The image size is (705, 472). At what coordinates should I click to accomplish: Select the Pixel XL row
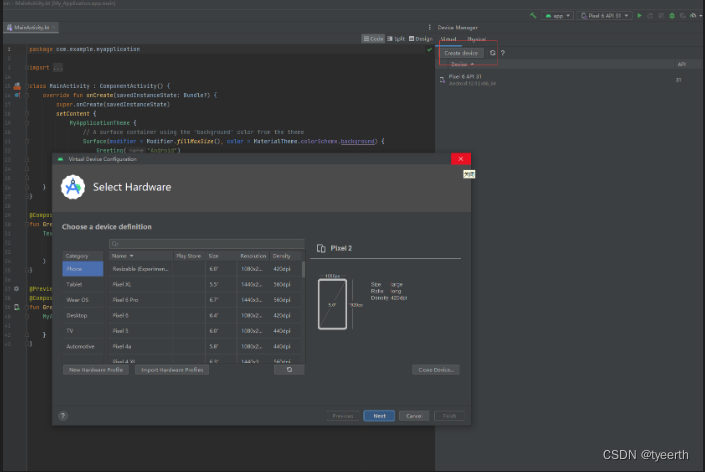[205, 284]
